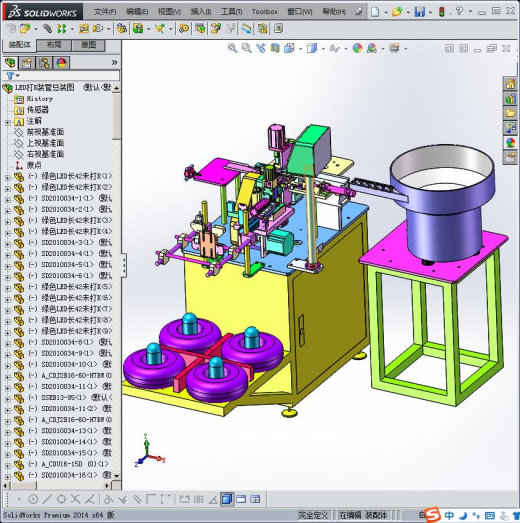
Task: Click the Zoom to Fit magnifier icon
Action: (x=232, y=48)
